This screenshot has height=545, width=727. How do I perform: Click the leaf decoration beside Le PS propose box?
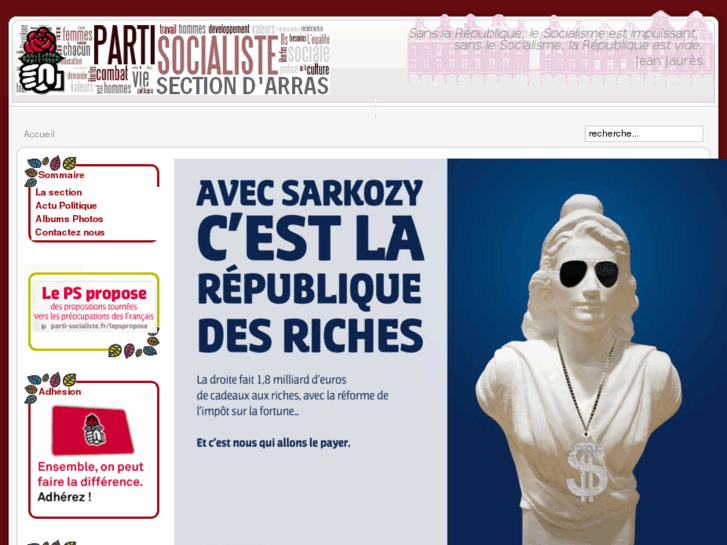(134, 345)
